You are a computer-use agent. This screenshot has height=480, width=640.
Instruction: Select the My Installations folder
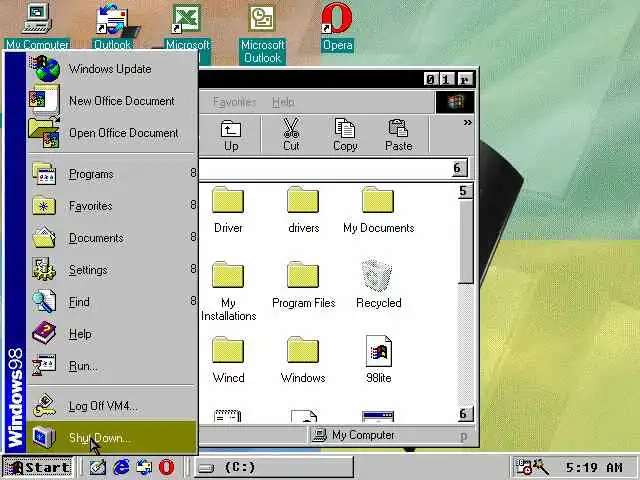[x=228, y=291]
